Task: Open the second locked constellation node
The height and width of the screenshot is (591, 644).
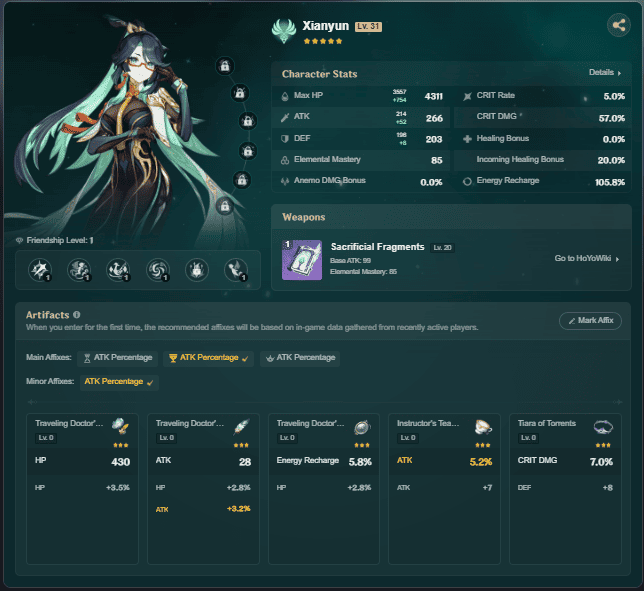Action: coord(240,94)
